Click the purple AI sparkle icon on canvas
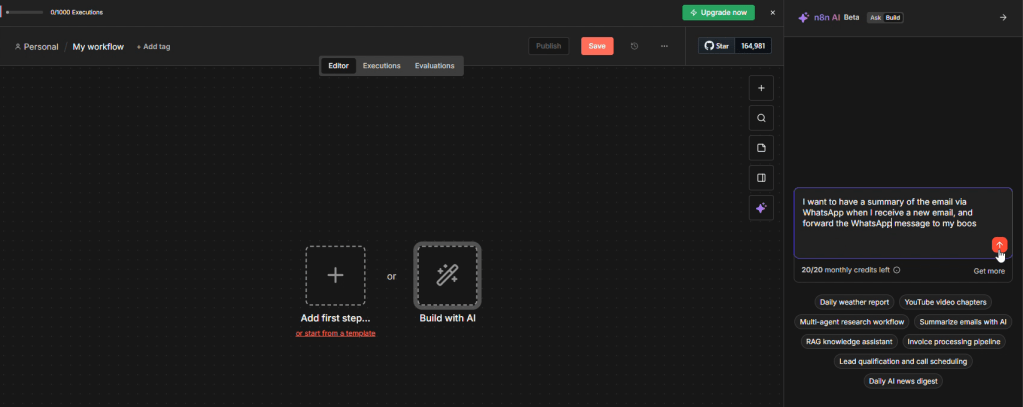Viewport: 1023px width, 407px height. (761, 208)
